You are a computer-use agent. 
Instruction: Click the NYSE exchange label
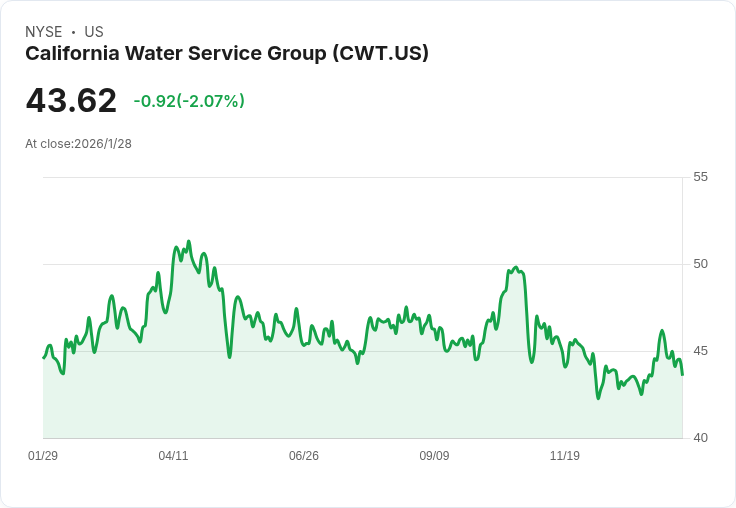(44, 31)
